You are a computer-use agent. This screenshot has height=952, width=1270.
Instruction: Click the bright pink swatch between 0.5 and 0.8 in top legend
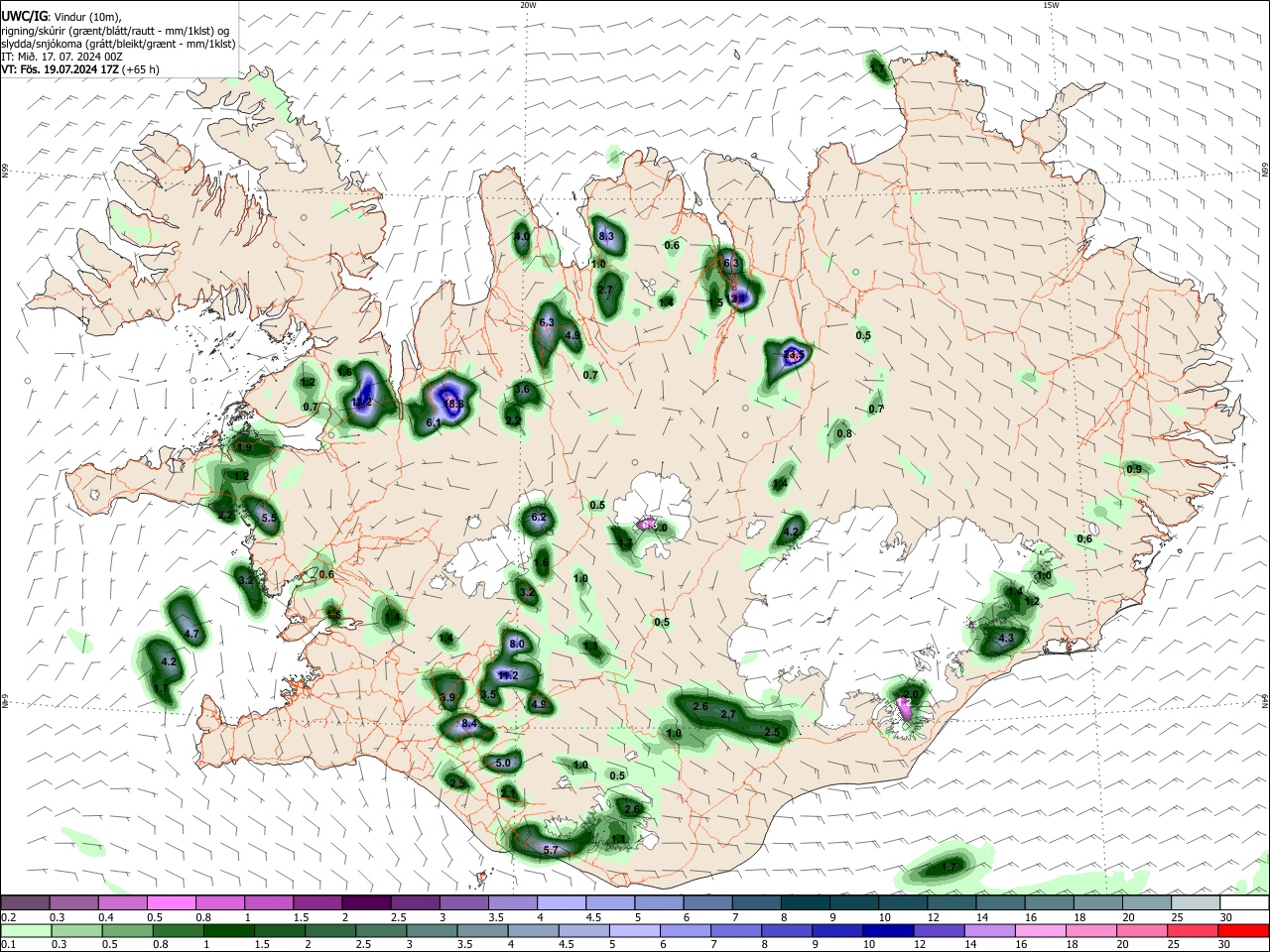click(x=172, y=902)
